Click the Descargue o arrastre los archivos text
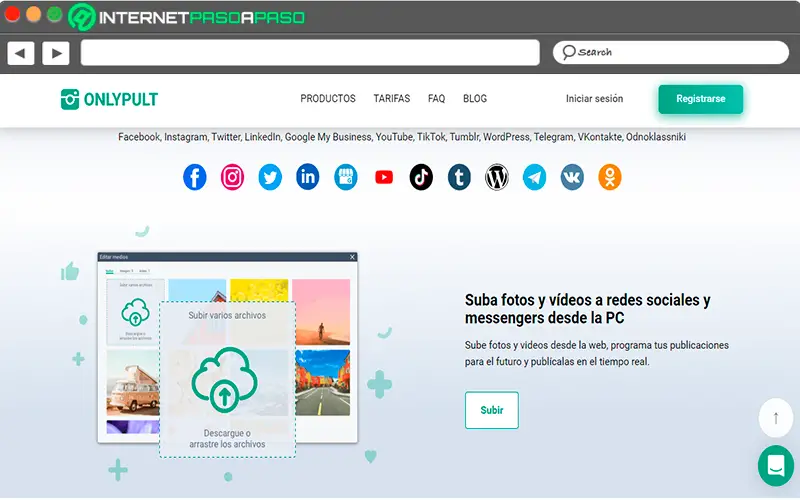This screenshot has width=800, height=500. 227,439
